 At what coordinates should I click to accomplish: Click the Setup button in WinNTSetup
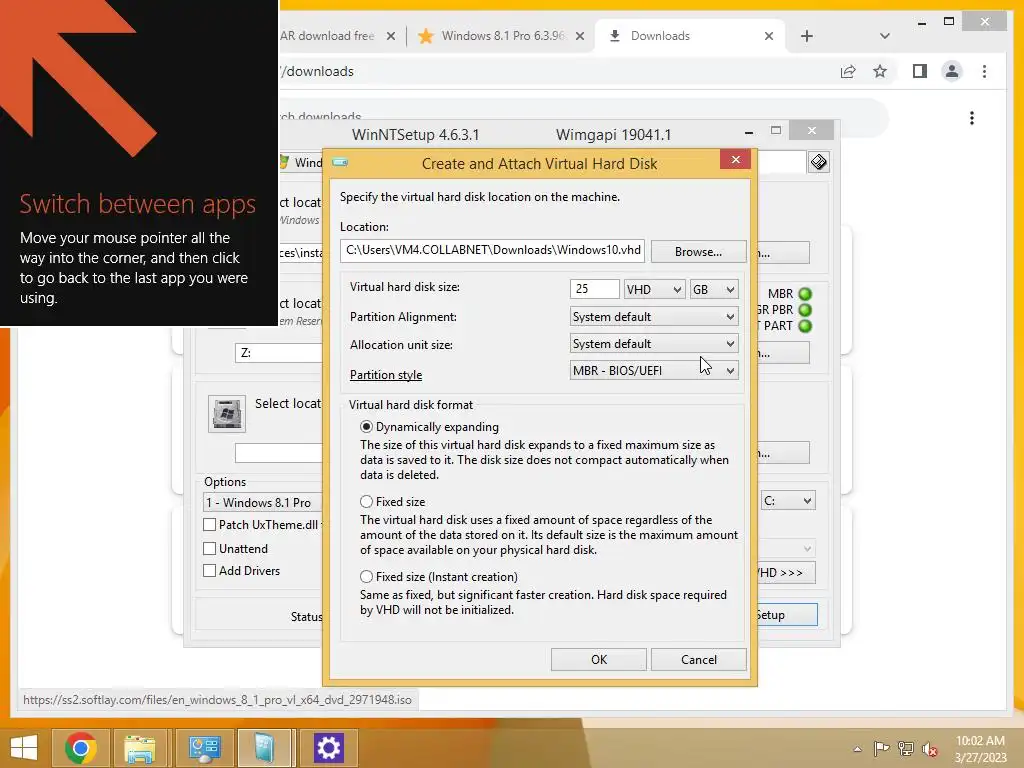[x=787, y=615]
